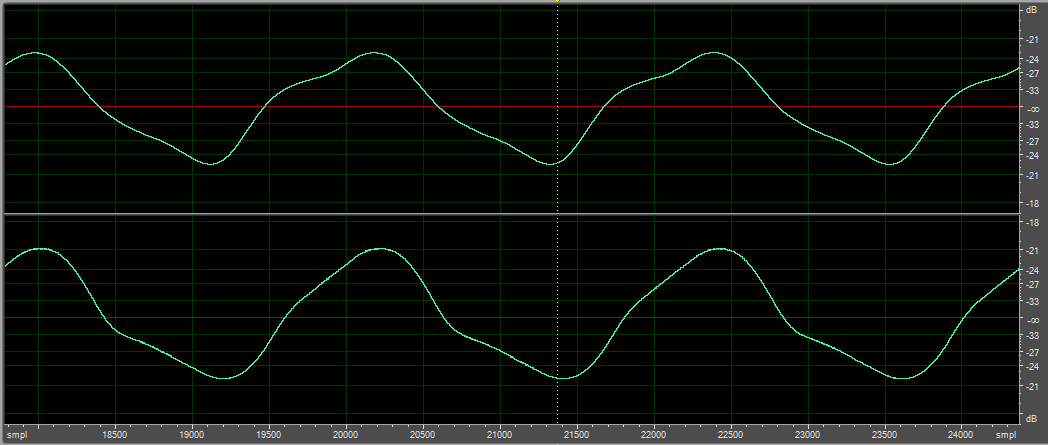Click the 19500 mark on the time ruler

(269, 435)
